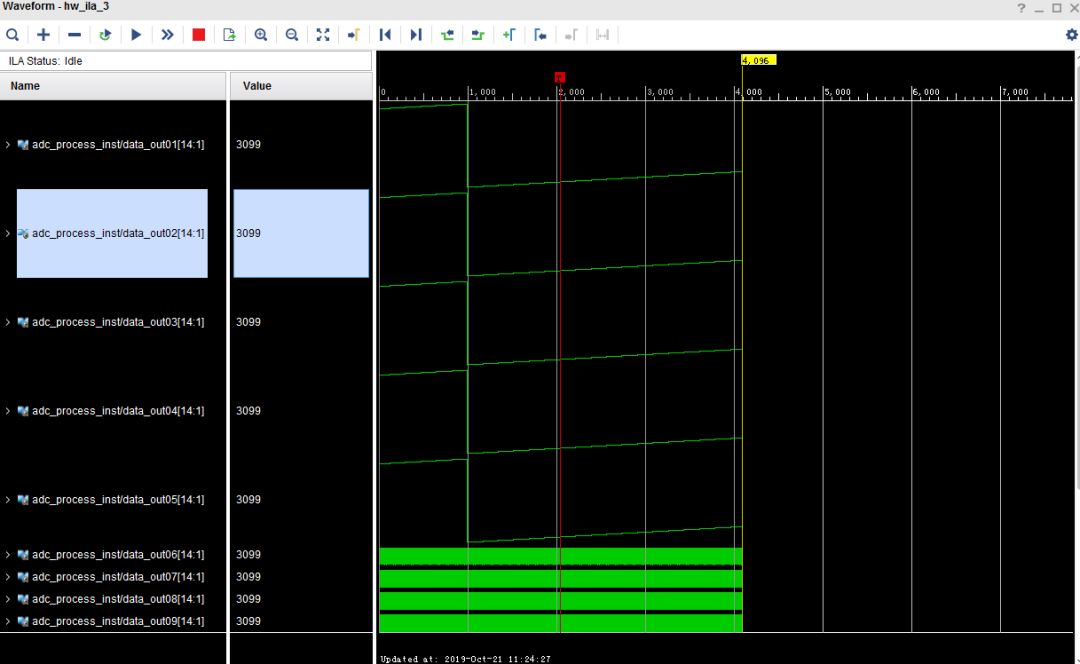The width and height of the screenshot is (1080, 664).
Task: Click the 1,000 tick on time ruler
Action: [481, 92]
